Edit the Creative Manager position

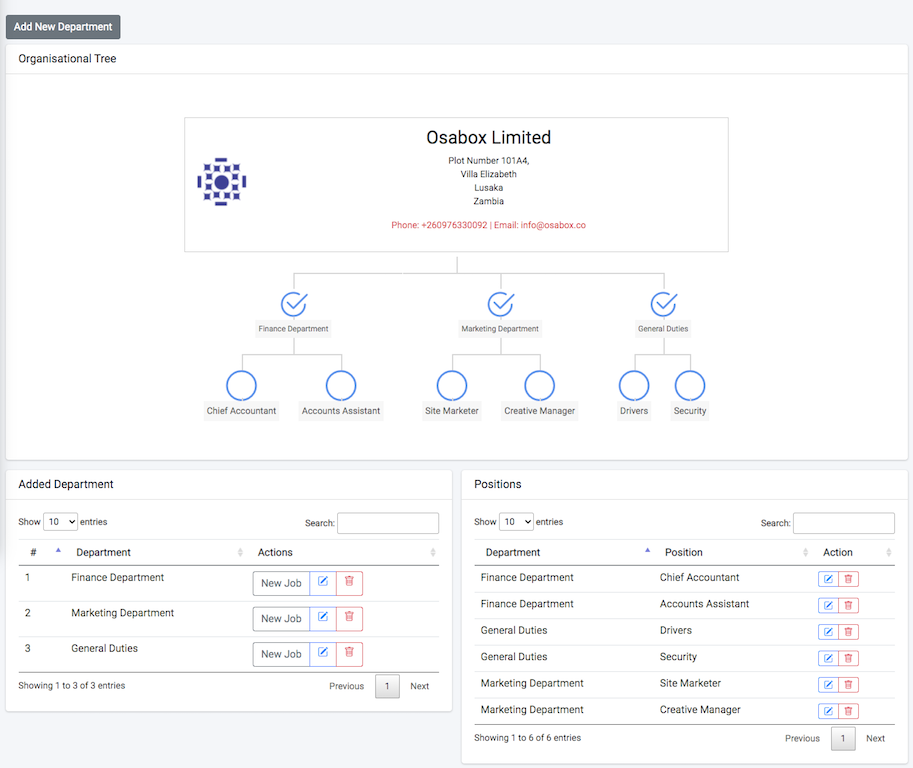click(x=828, y=711)
